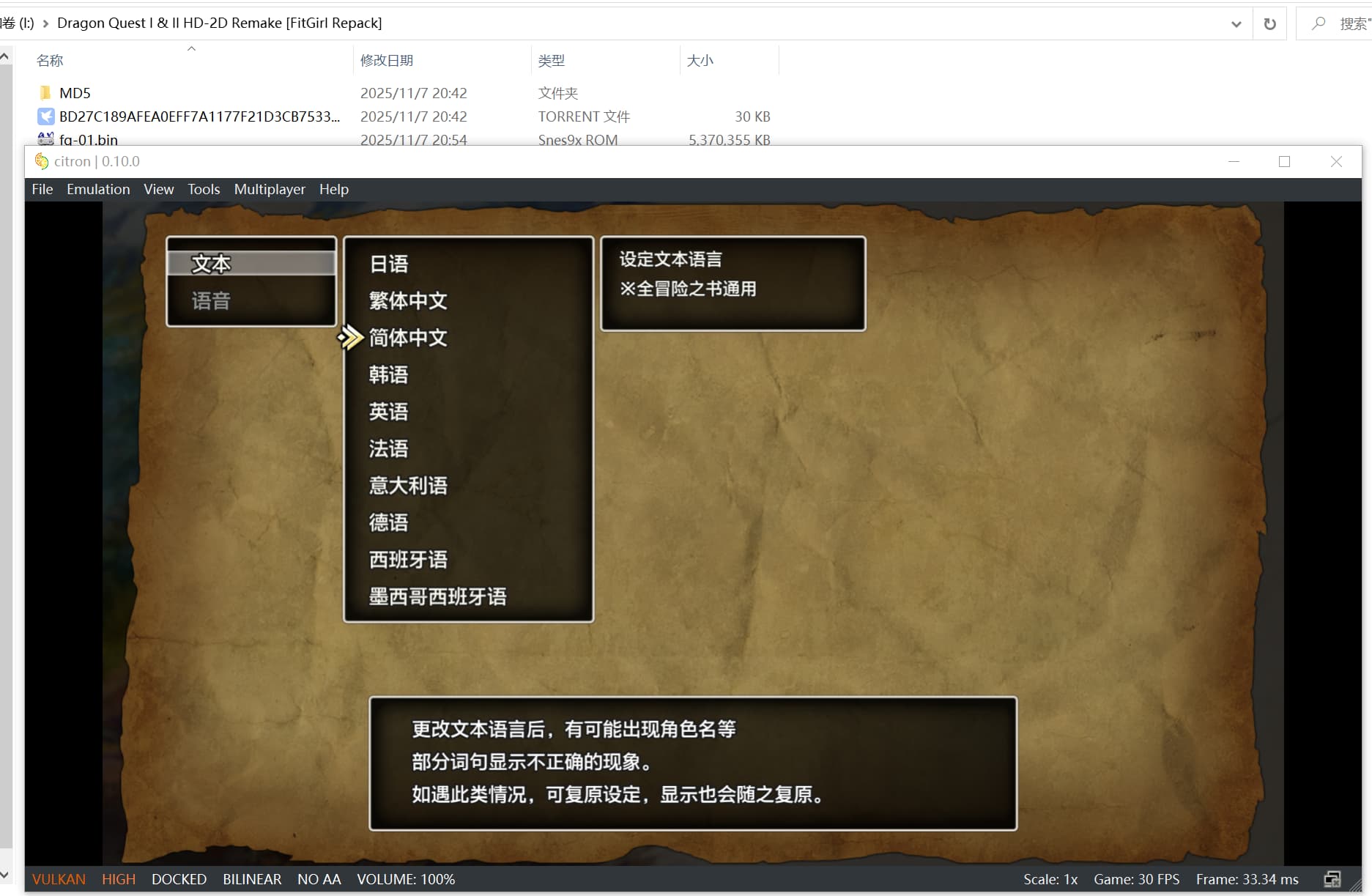
Task: Click Explorer left pane scroll up arrow
Action: pos(5,56)
